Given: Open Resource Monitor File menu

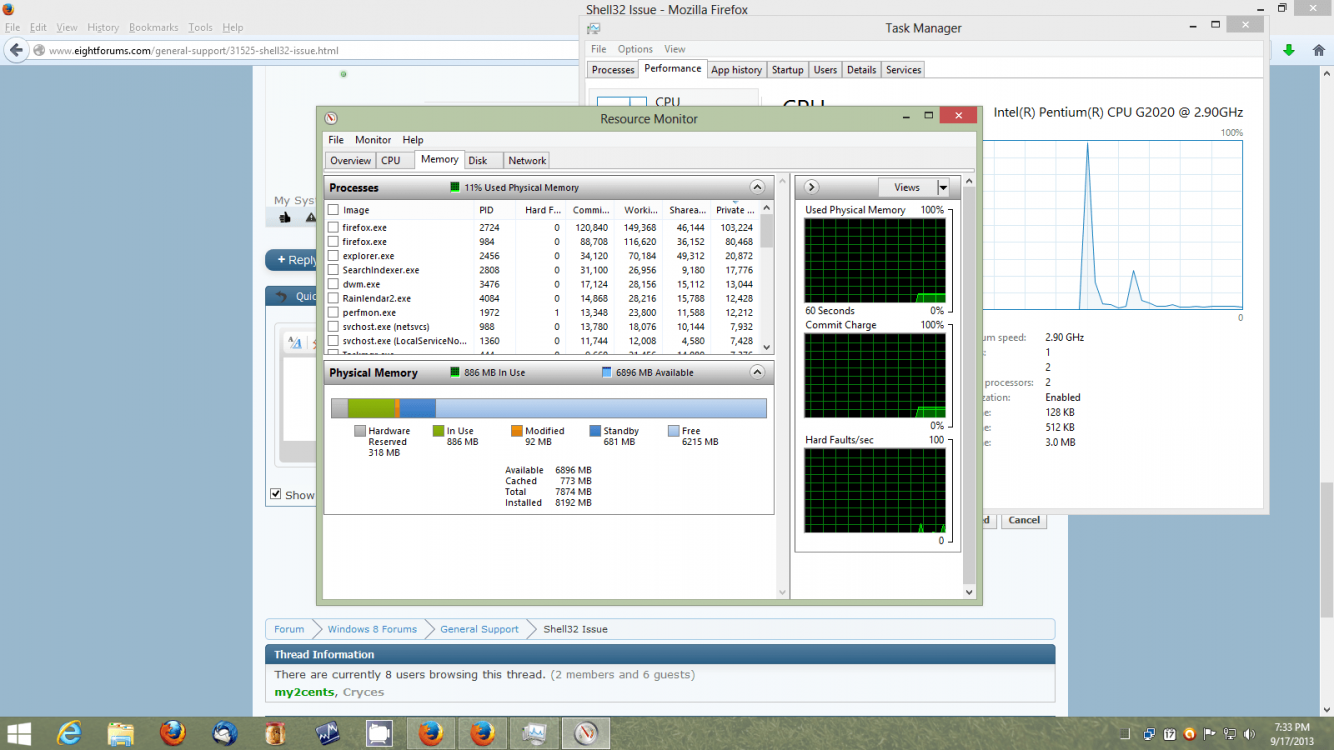Looking at the screenshot, I should coord(336,140).
